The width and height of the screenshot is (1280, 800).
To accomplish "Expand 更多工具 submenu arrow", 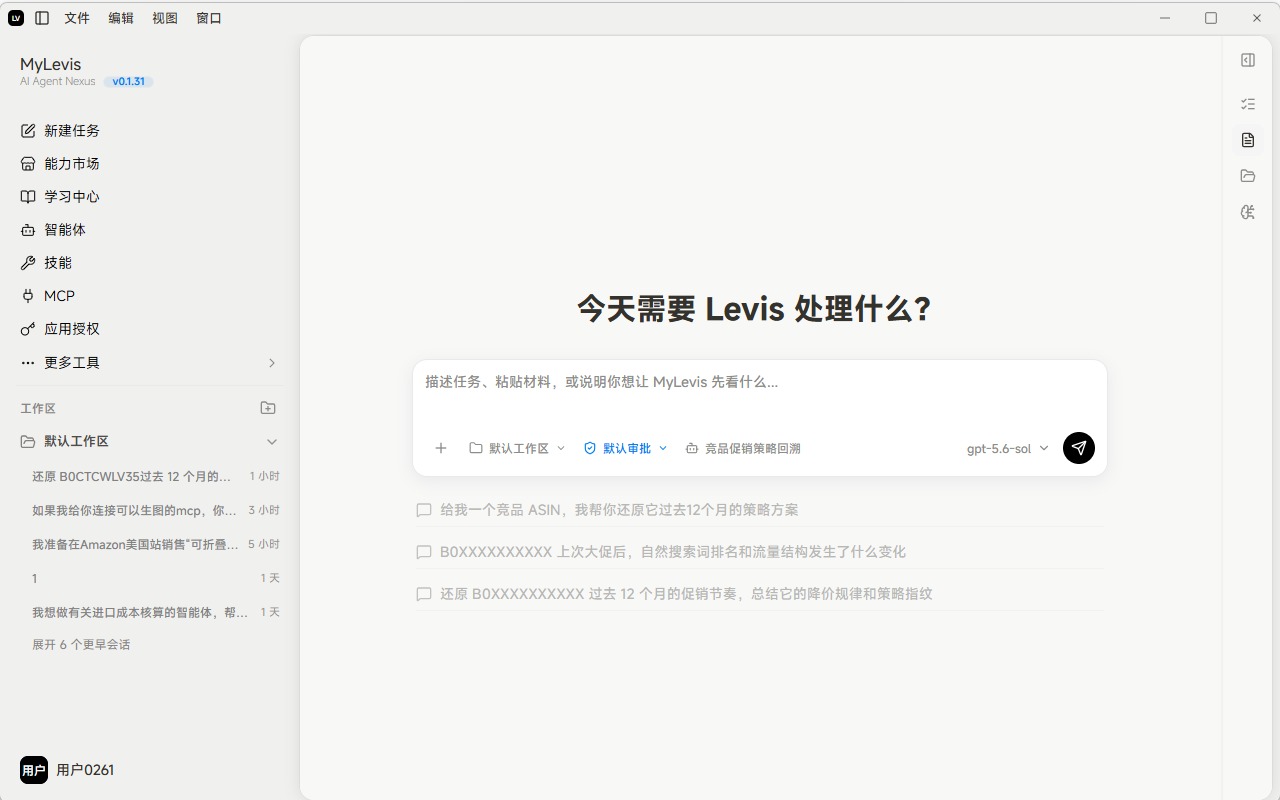I will point(271,363).
